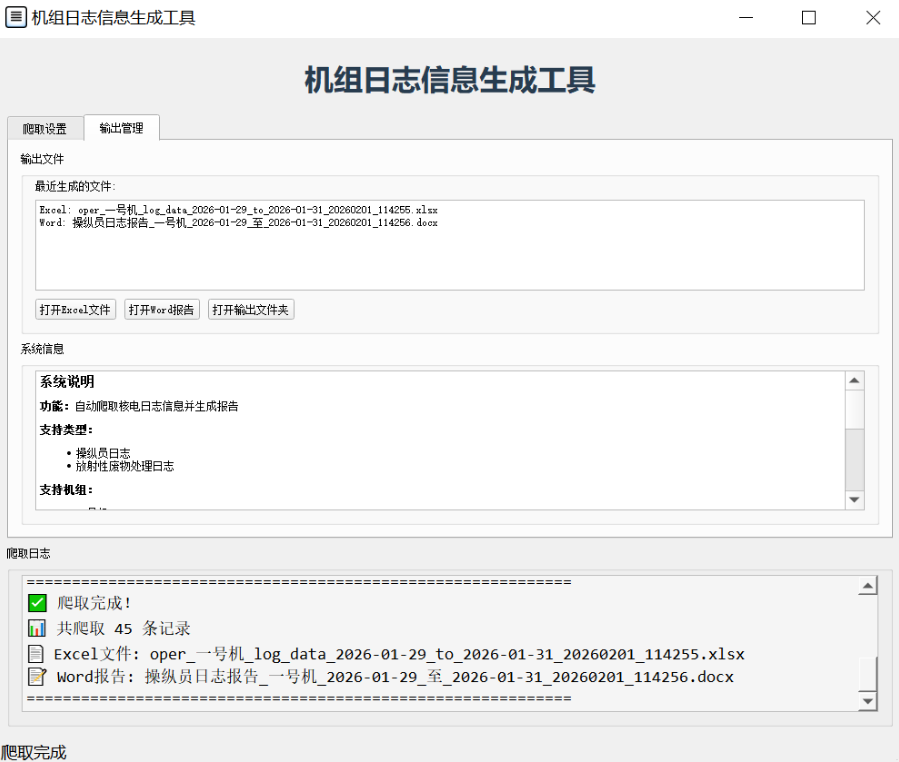Screen dimensions: 899x762
Task: Switch to the 爬取设置 tab
Action: [x=45, y=129]
